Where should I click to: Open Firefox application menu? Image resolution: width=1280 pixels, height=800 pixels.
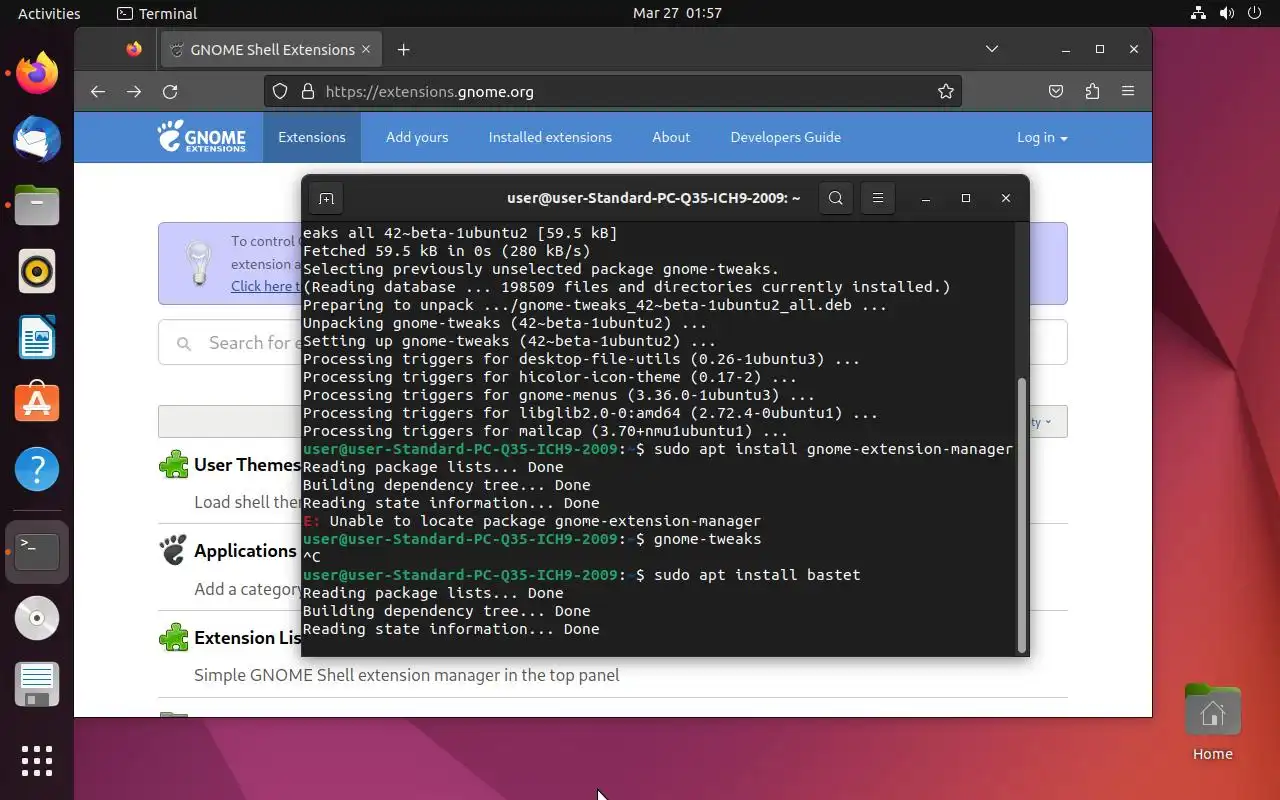(1128, 91)
